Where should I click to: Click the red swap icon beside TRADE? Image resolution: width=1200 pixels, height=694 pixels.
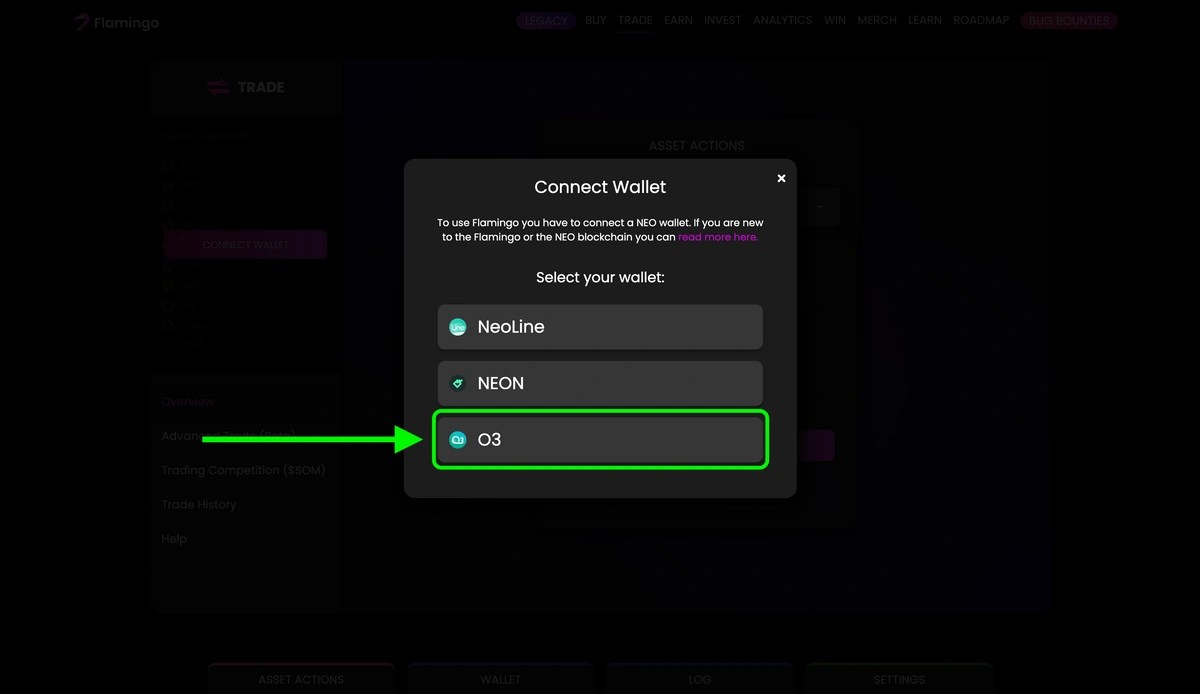coord(217,86)
